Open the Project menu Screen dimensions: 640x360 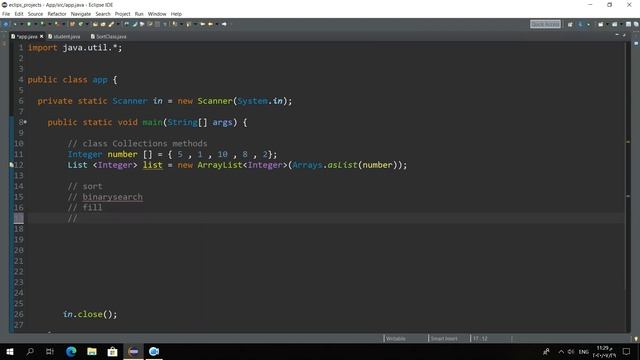[122, 14]
